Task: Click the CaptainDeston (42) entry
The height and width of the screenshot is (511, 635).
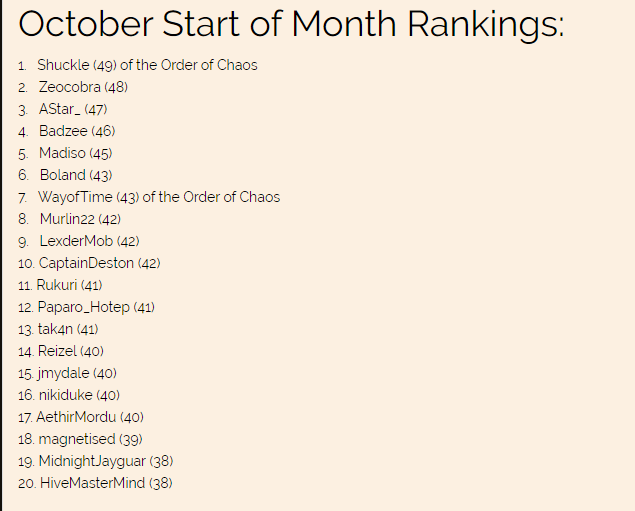Action: [x=99, y=263]
